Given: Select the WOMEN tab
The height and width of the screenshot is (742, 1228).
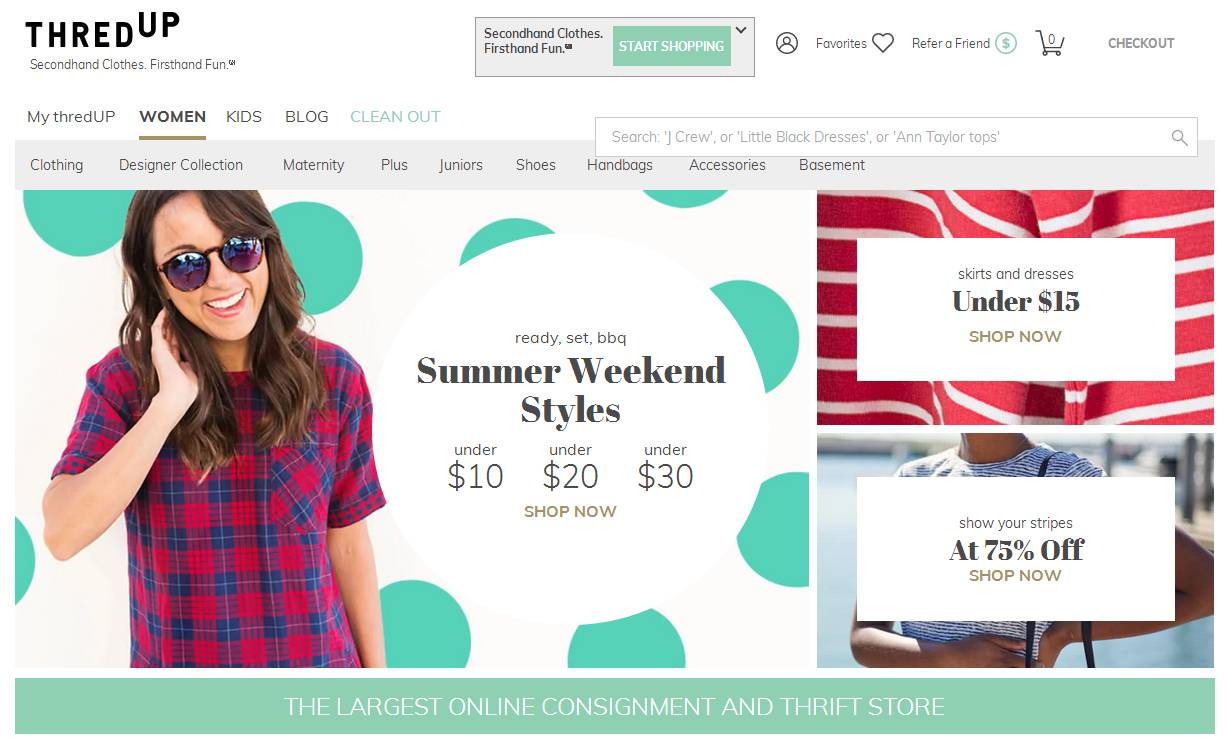Looking at the screenshot, I should tap(172, 116).
